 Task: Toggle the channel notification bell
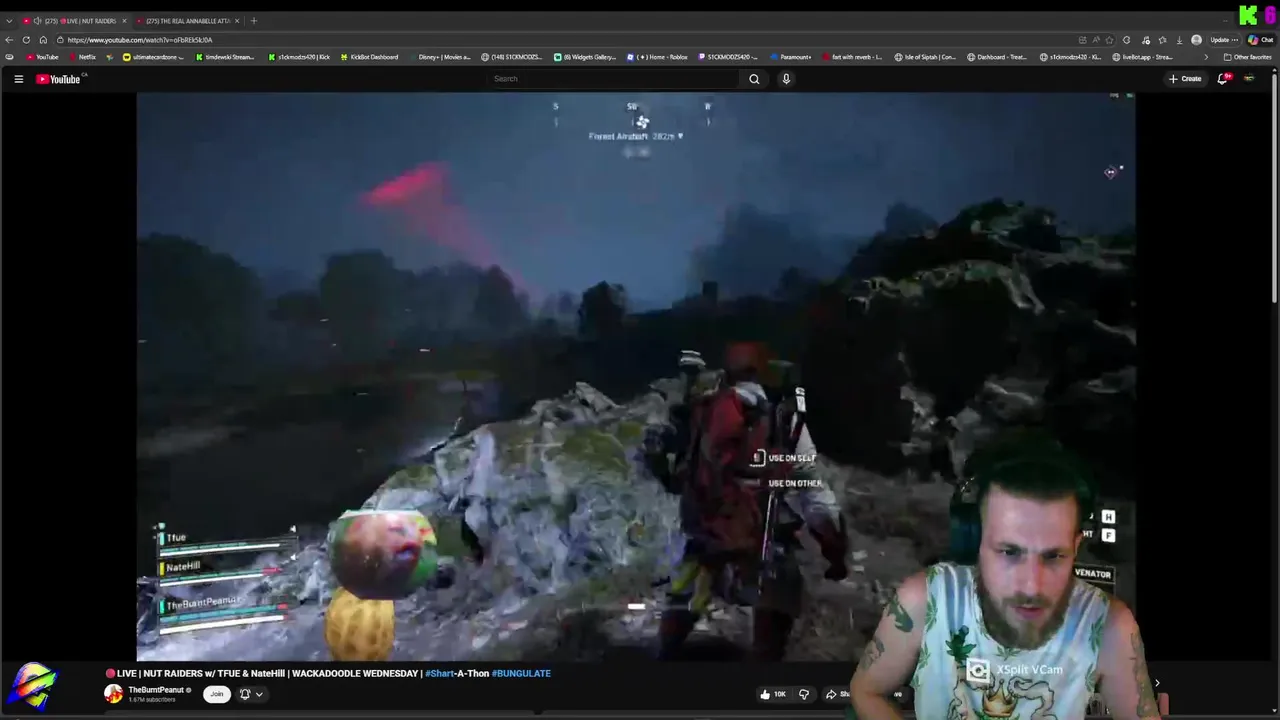pyautogui.click(x=245, y=694)
